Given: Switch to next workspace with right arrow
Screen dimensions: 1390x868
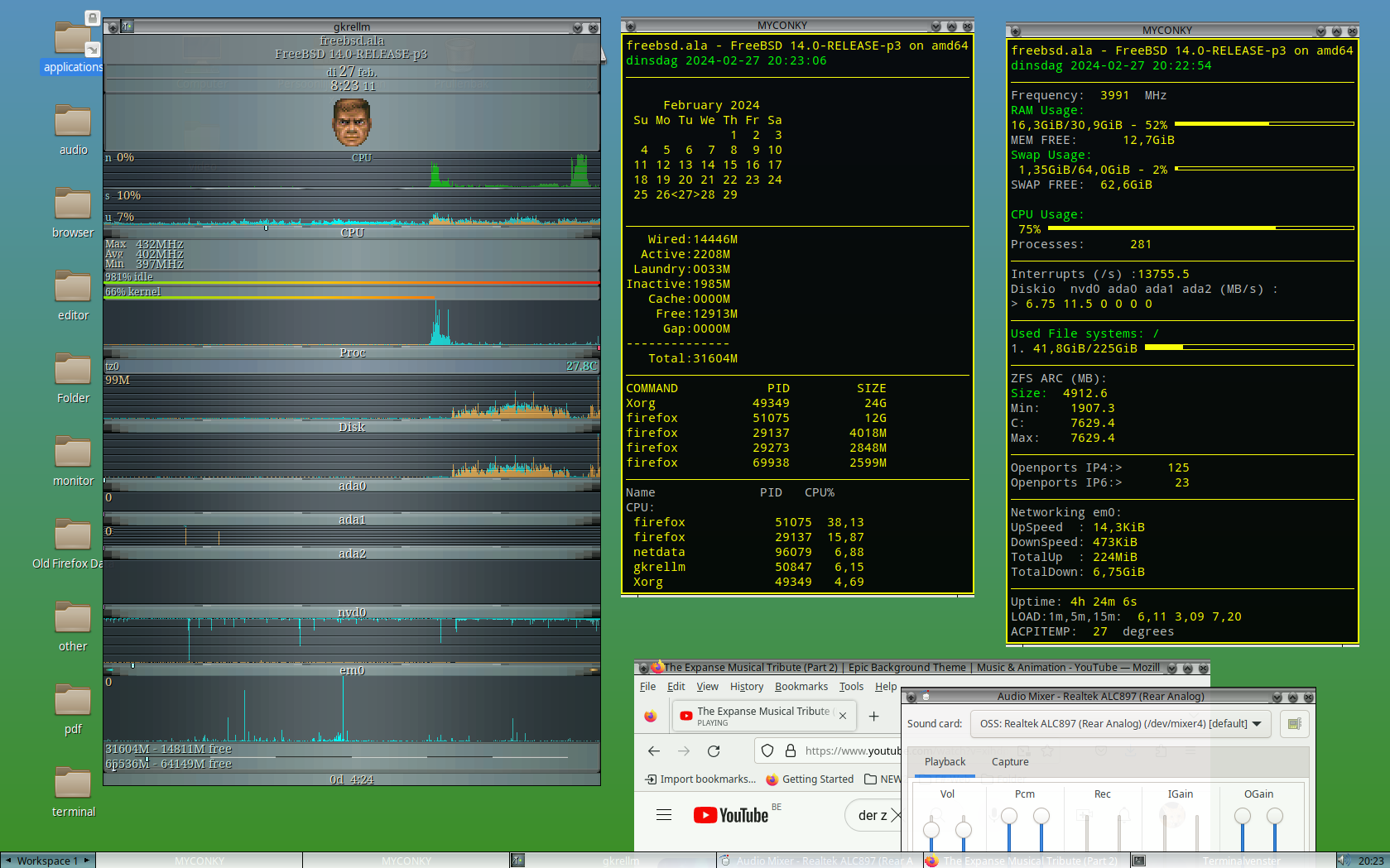Looking at the screenshot, I should click(x=86, y=861).
